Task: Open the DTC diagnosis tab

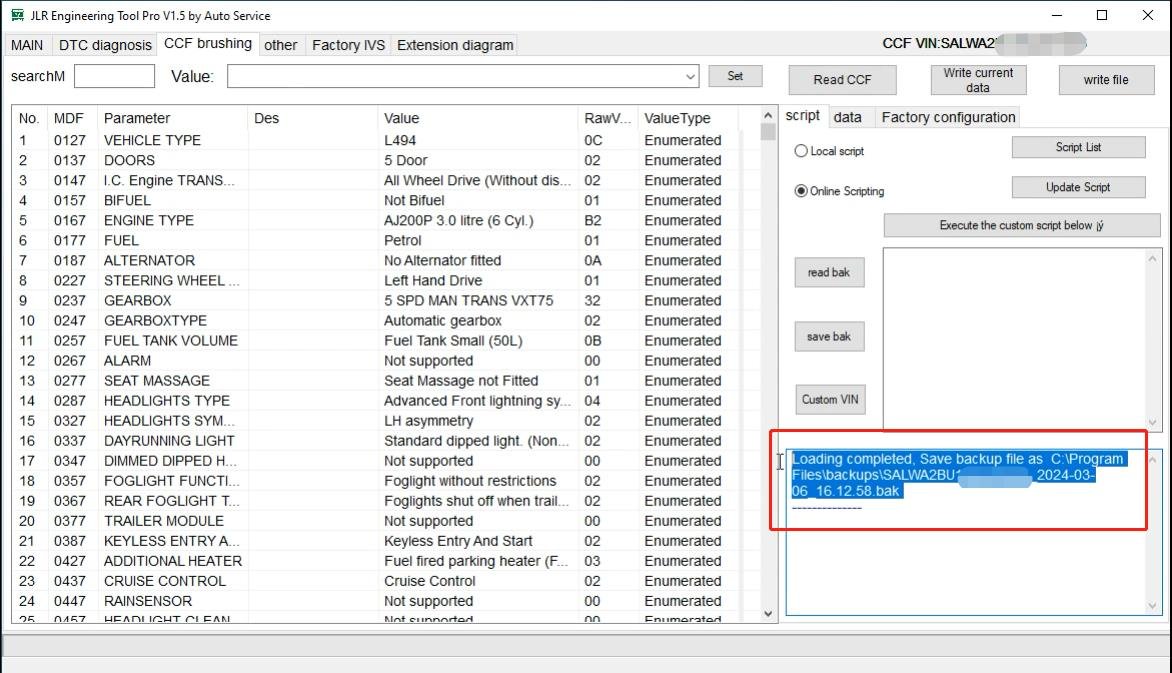Action: [x=105, y=45]
